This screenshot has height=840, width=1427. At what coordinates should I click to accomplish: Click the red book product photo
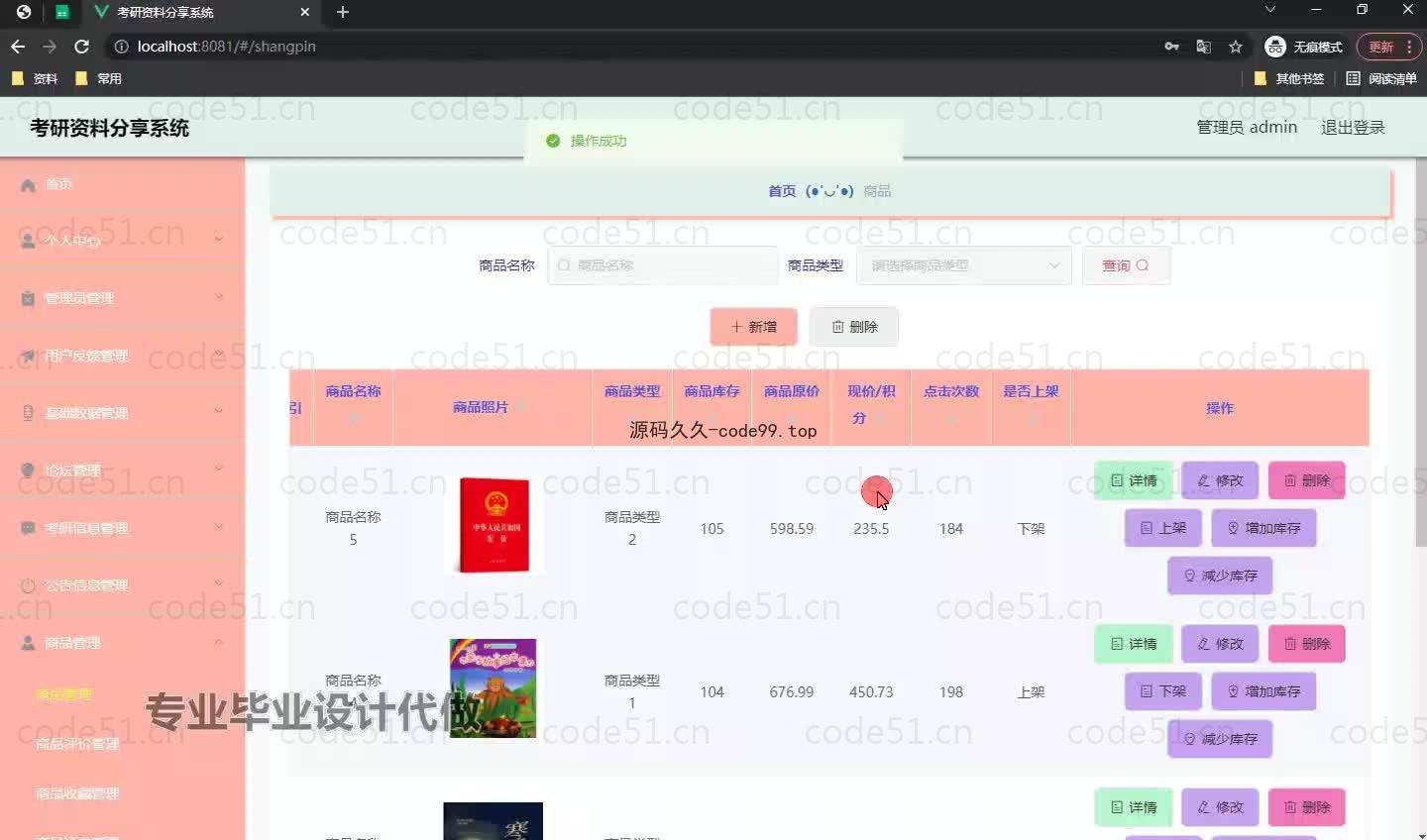click(x=493, y=525)
